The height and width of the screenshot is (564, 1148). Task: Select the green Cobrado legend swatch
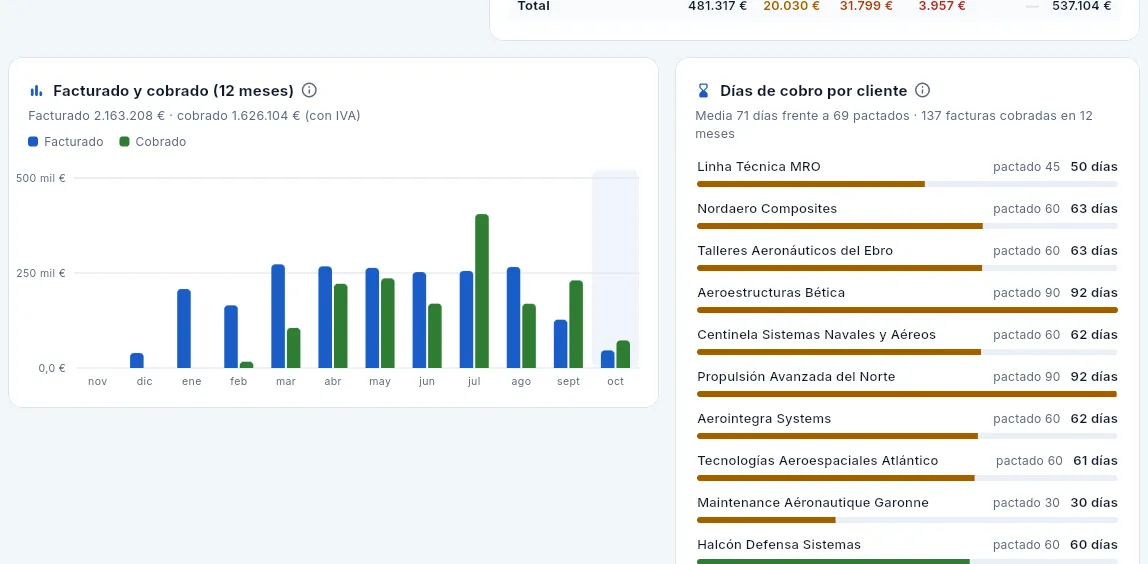[124, 141]
